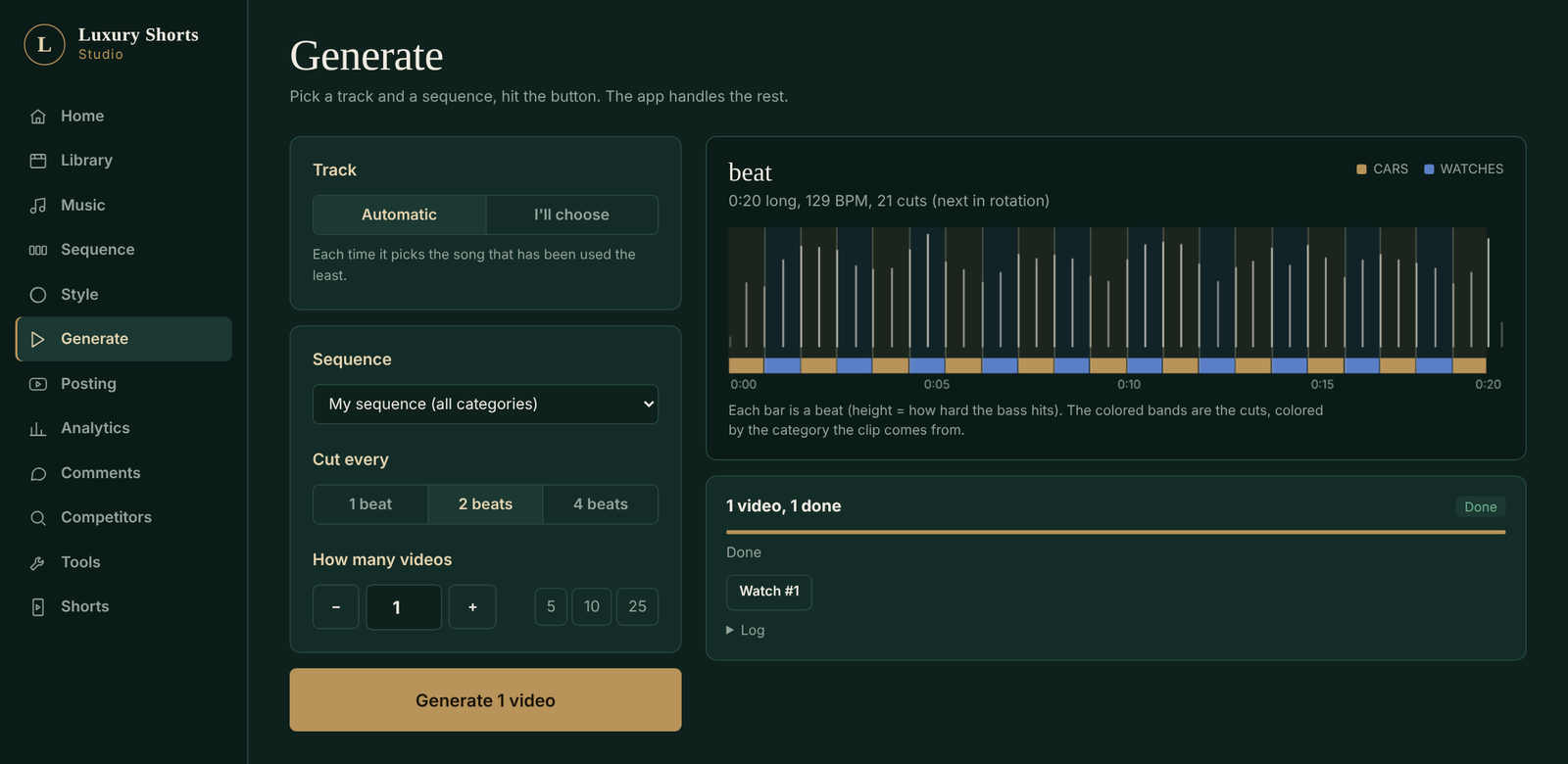The image size is (1568, 764).
Task: Click the Music note icon
Action: [38, 206]
